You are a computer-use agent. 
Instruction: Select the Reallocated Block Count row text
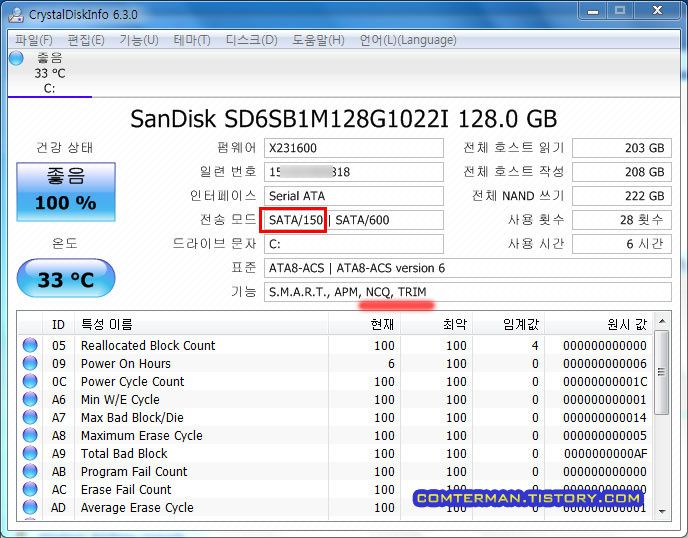(148, 346)
